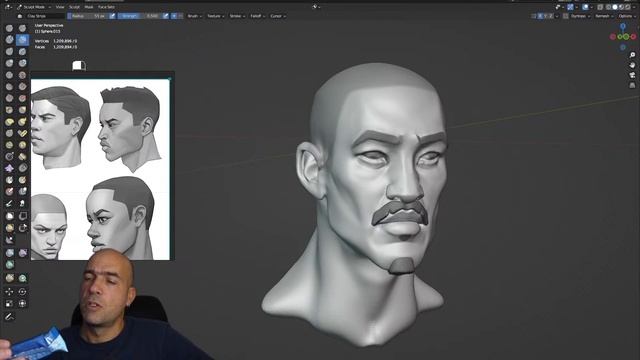The image size is (640, 360).
Task: Switch to solid viewport shading
Action: pos(615,7)
